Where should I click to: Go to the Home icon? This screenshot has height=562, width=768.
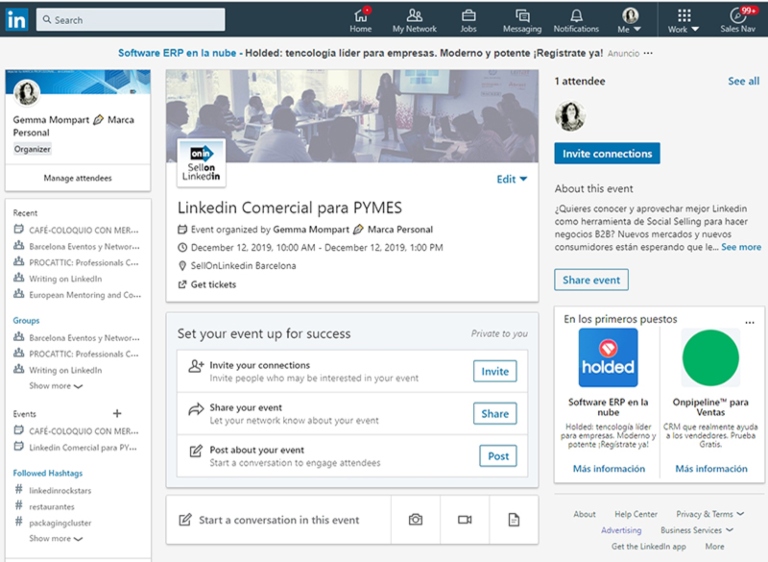click(360, 16)
